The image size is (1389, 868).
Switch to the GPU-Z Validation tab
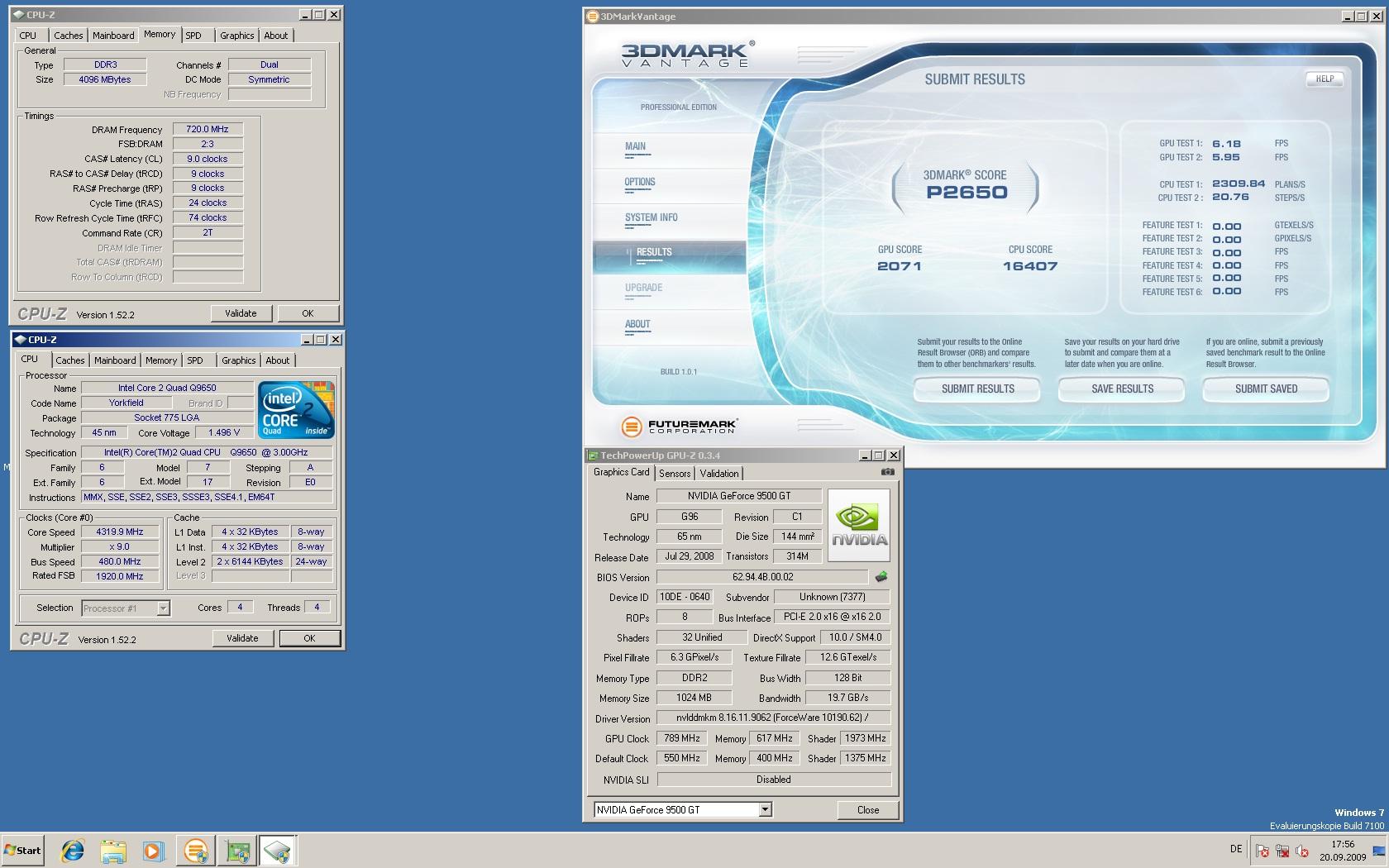(719, 474)
